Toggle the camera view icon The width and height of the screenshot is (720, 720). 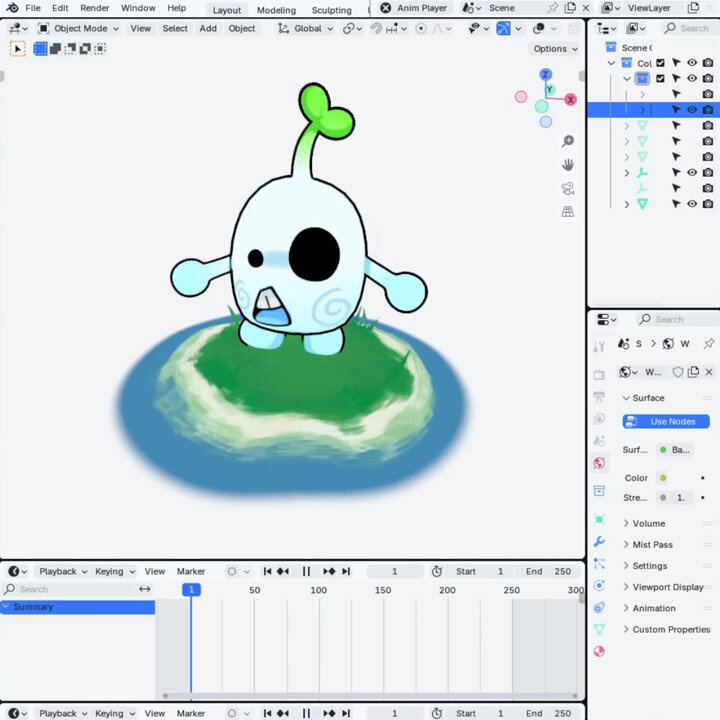(x=568, y=188)
